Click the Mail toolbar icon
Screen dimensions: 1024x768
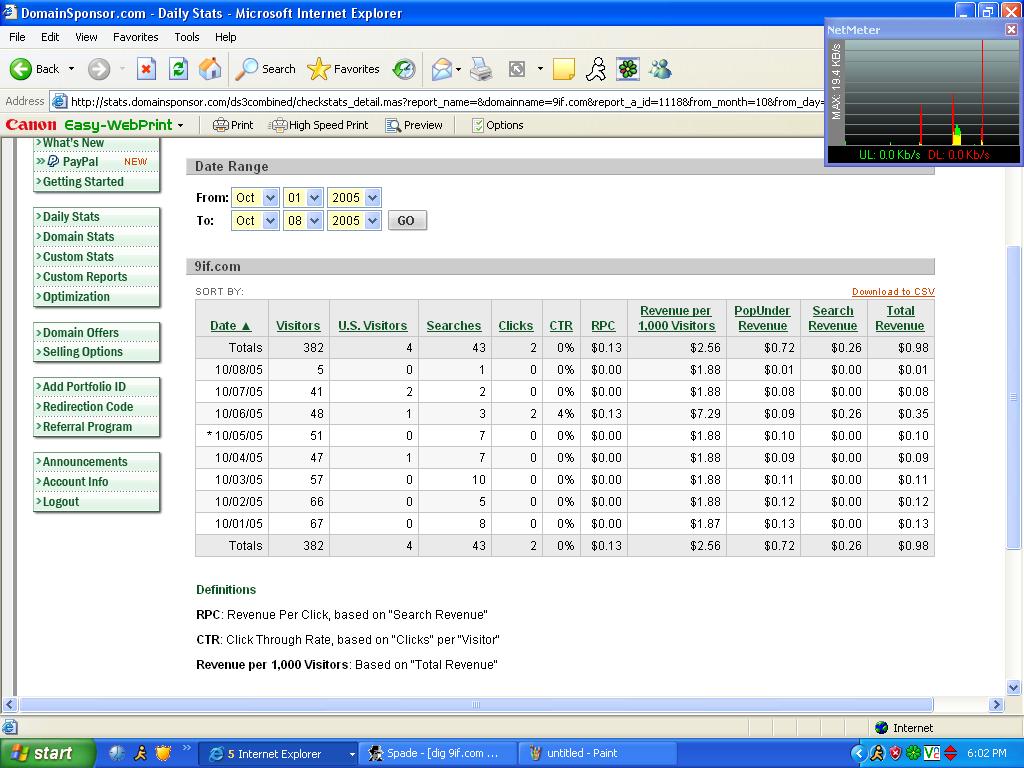442,69
